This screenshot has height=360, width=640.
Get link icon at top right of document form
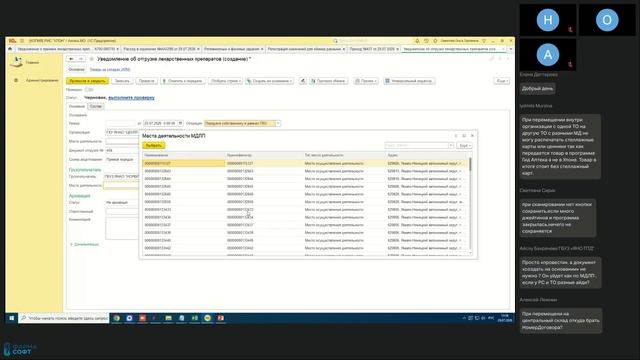coord(492,59)
